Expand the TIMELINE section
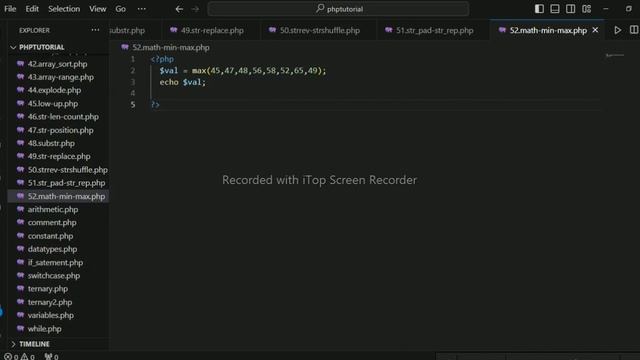The height and width of the screenshot is (360, 640). point(30,344)
